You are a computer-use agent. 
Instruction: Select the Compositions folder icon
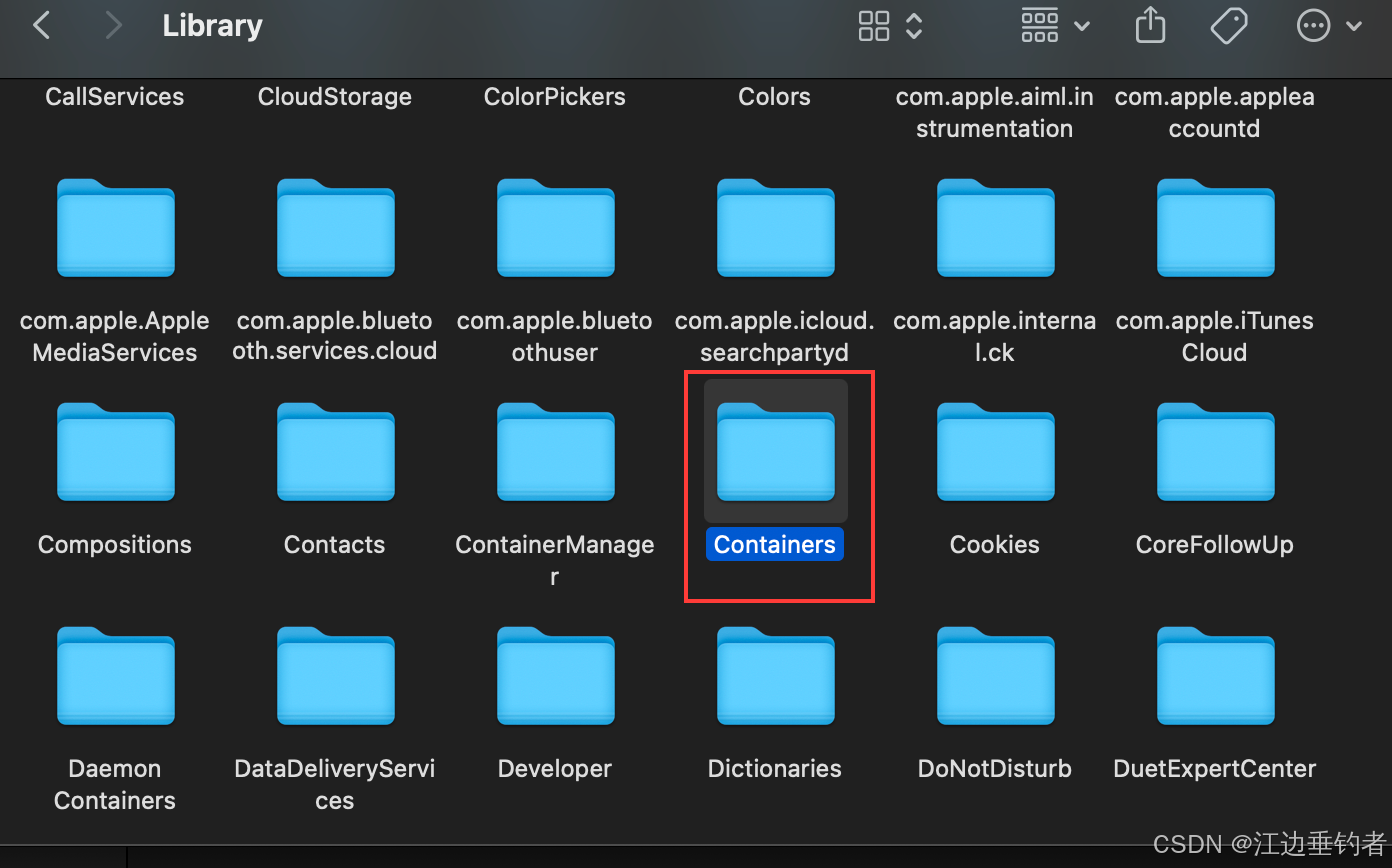116,451
